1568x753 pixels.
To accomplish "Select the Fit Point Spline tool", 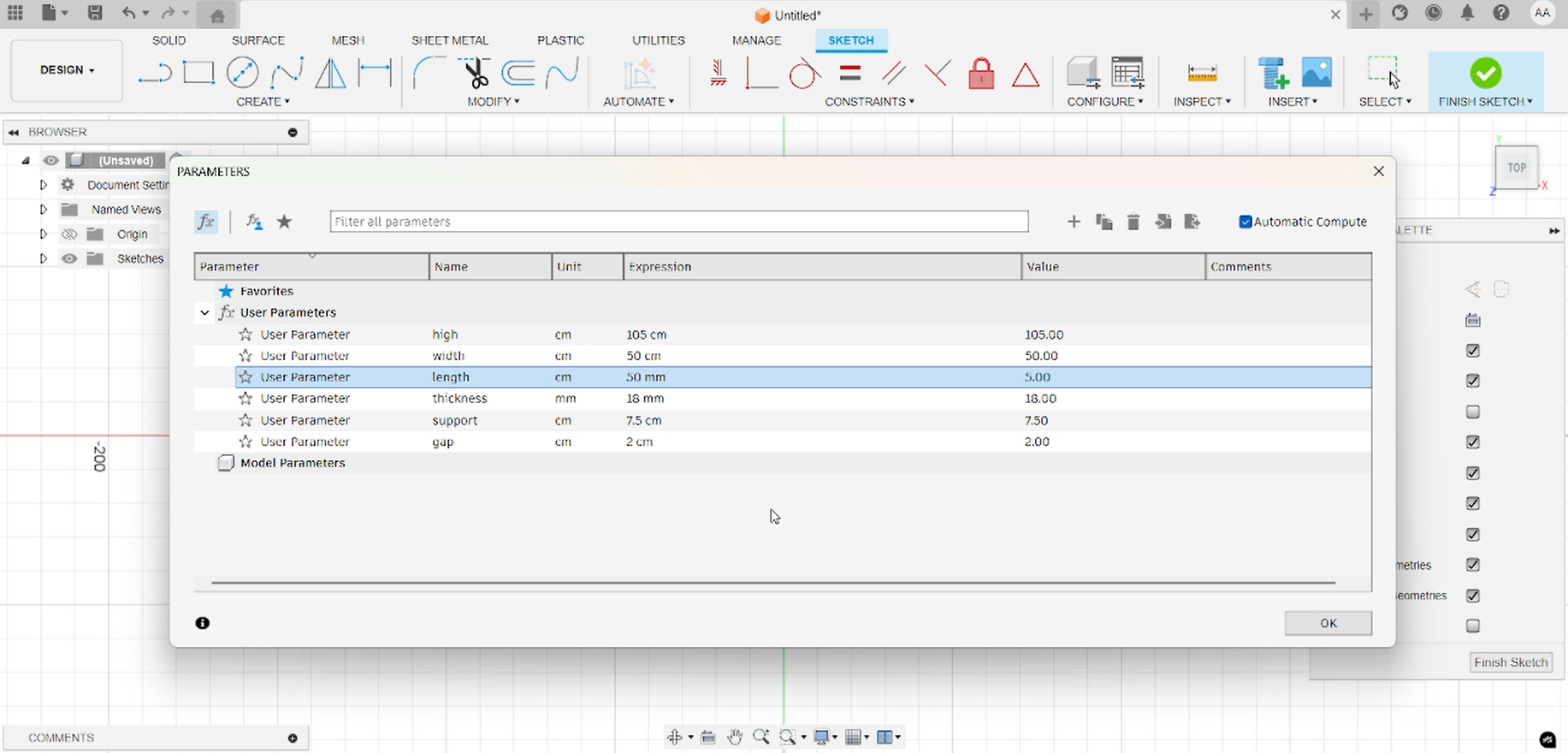I will coord(287,74).
